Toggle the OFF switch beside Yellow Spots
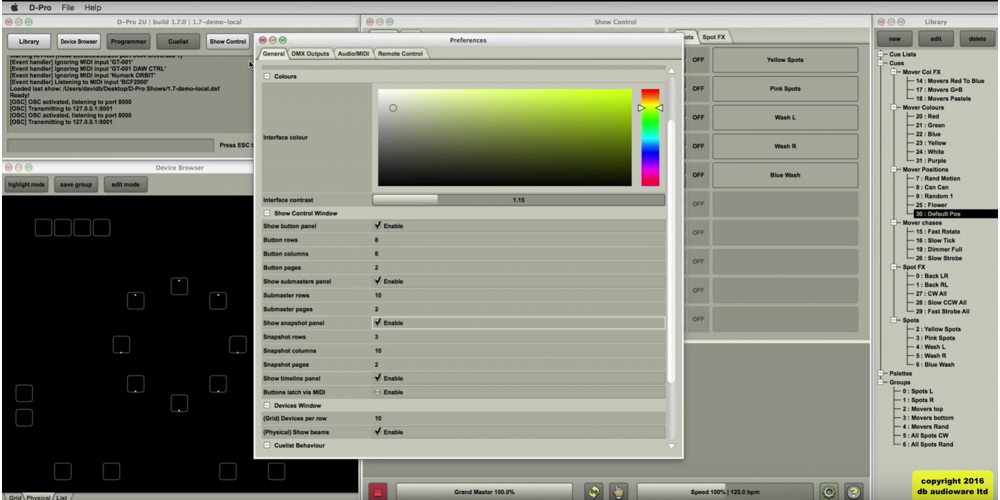The image size is (1000, 500). pyautogui.click(x=698, y=60)
